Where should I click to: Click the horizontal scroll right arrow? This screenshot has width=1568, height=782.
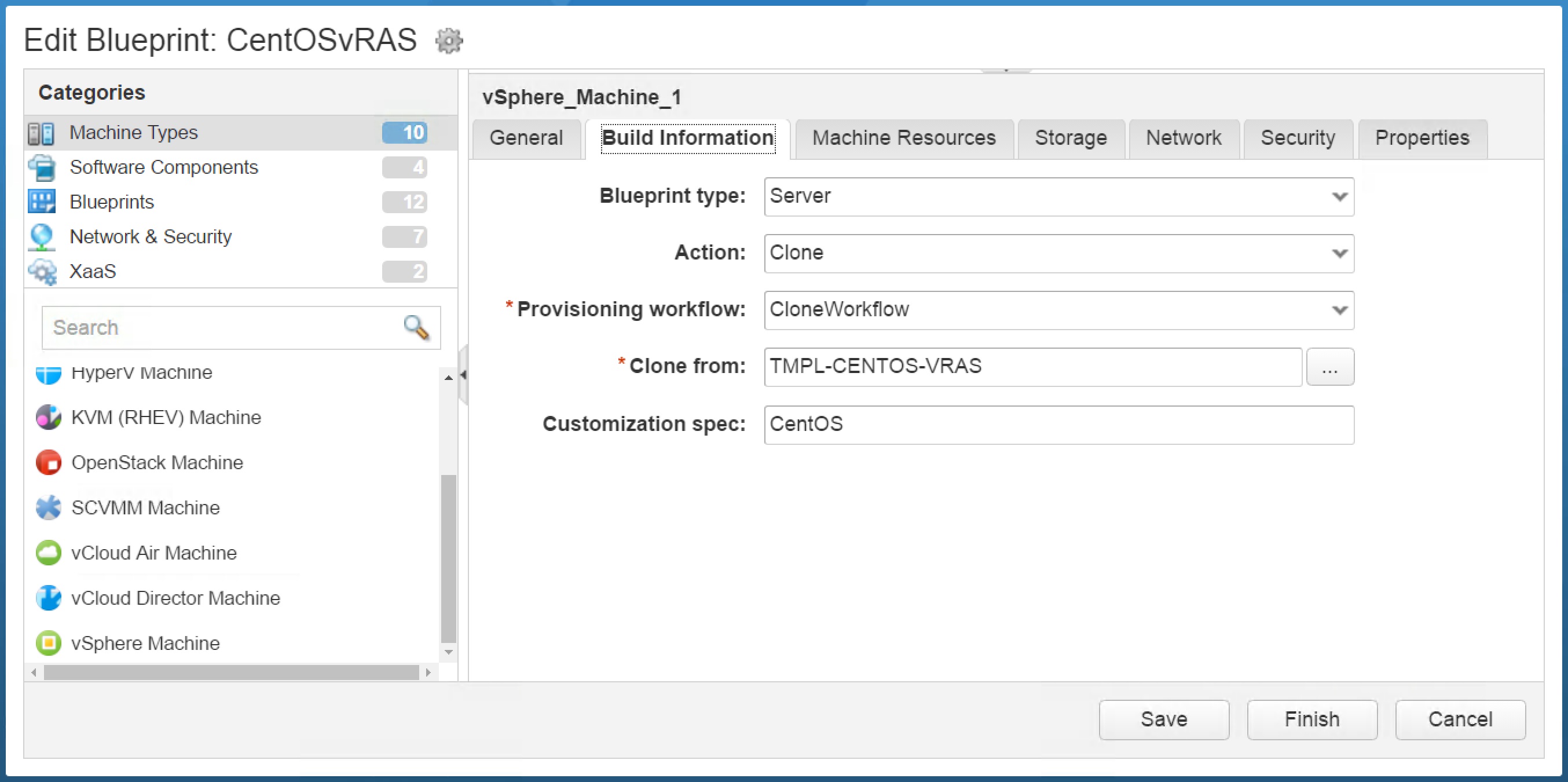(428, 673)
